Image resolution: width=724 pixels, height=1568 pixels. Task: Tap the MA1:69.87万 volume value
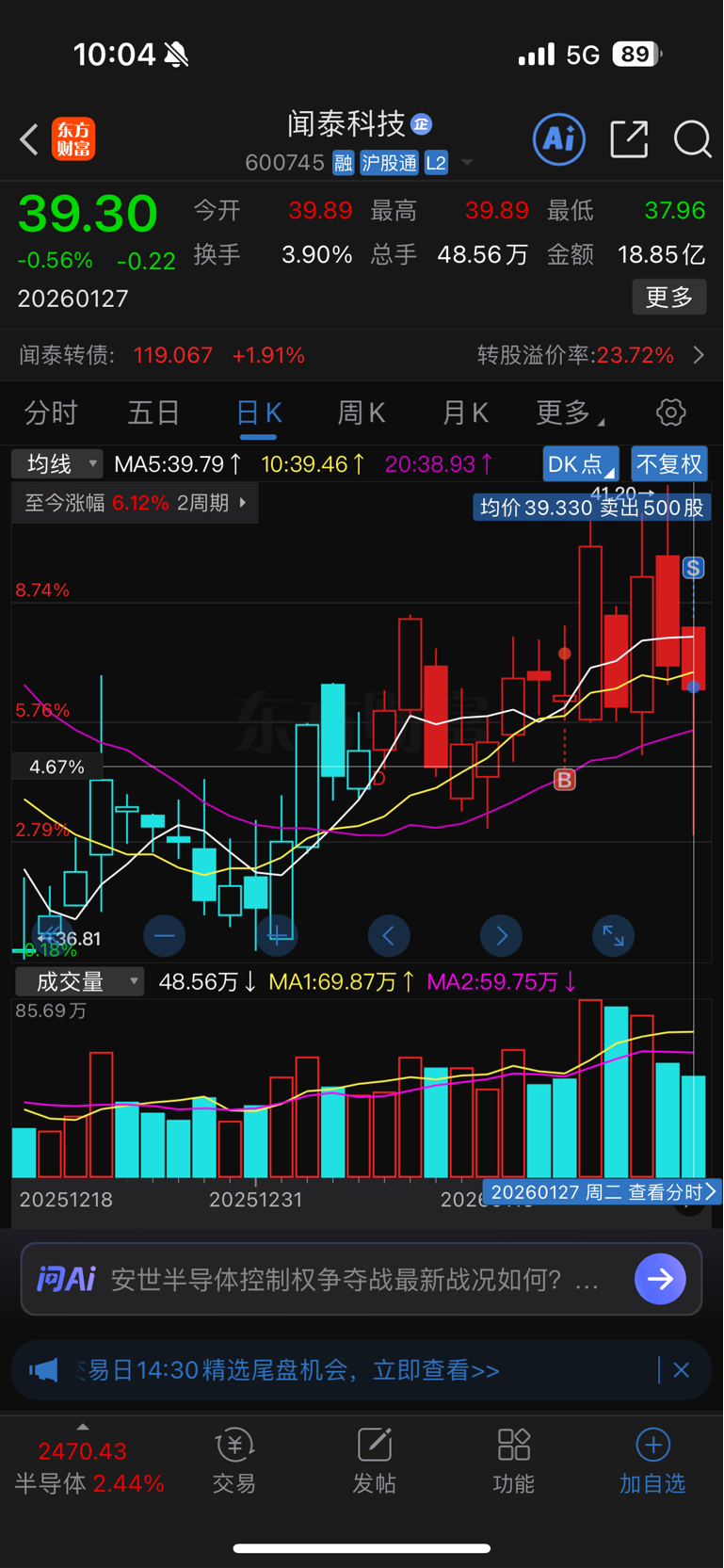(342, 981)
